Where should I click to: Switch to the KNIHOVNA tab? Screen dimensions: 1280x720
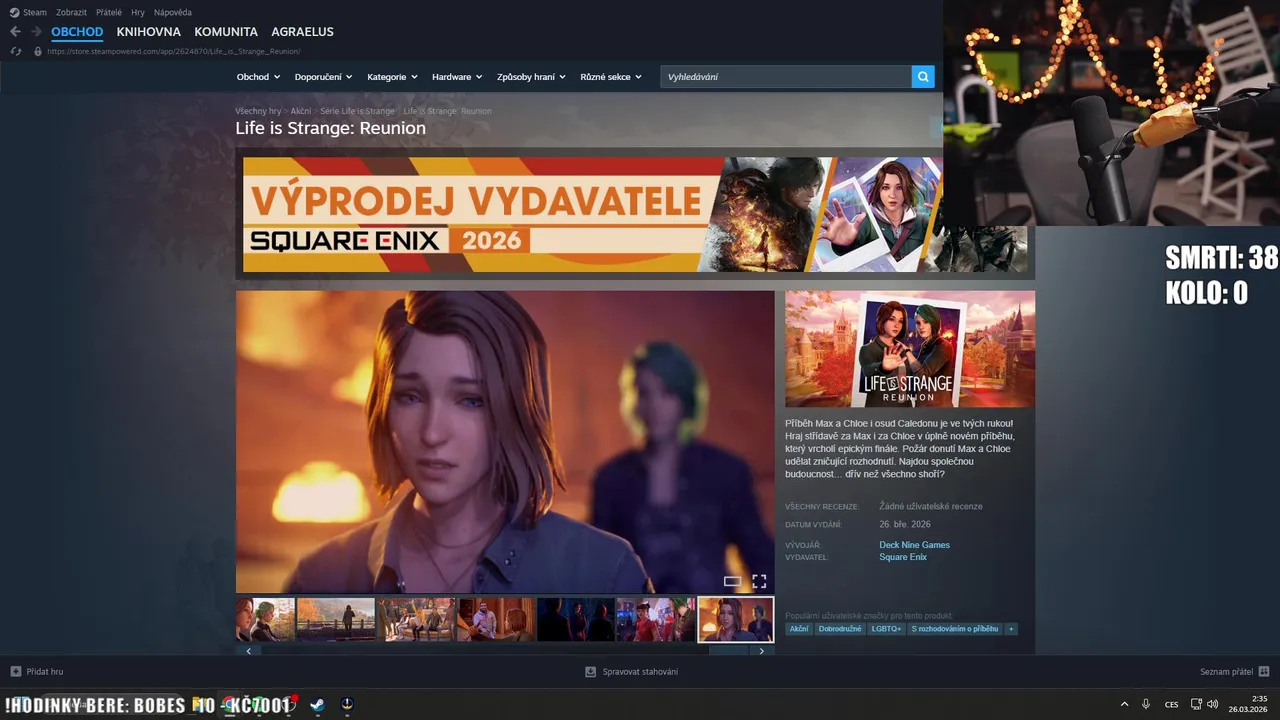(x=148, y=32)
